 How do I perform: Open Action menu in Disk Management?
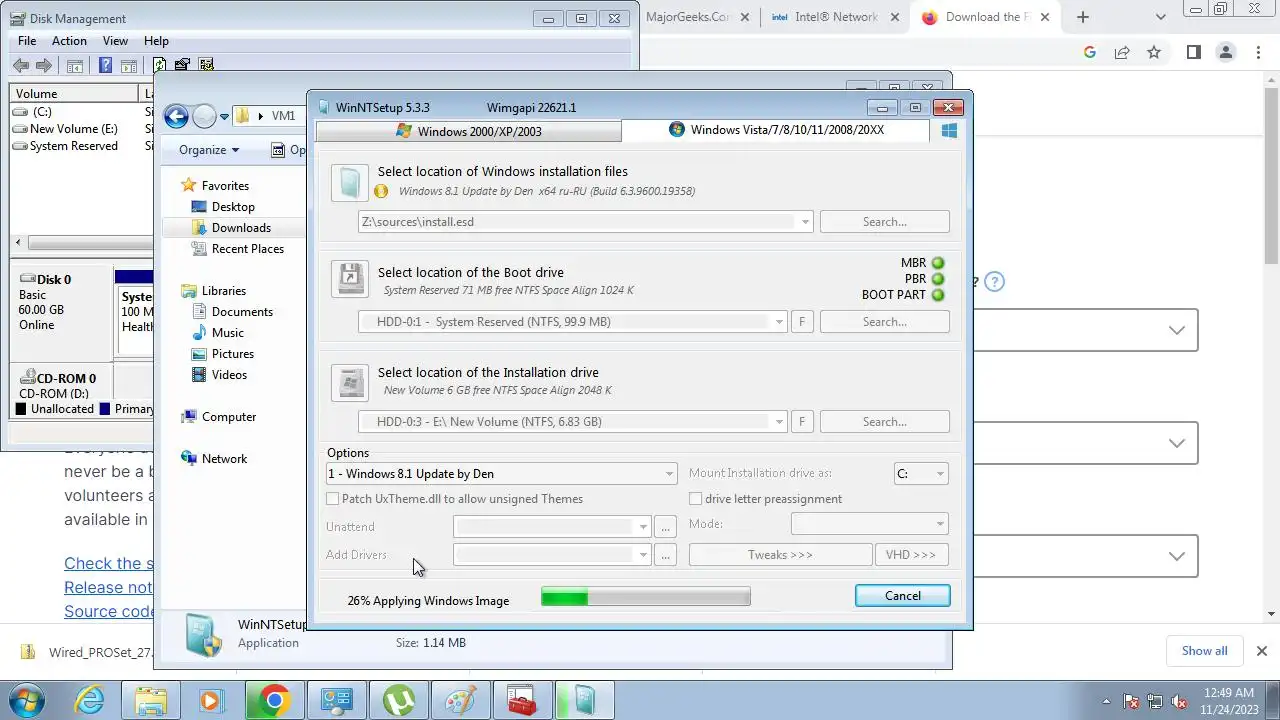[x=69, y=41]
